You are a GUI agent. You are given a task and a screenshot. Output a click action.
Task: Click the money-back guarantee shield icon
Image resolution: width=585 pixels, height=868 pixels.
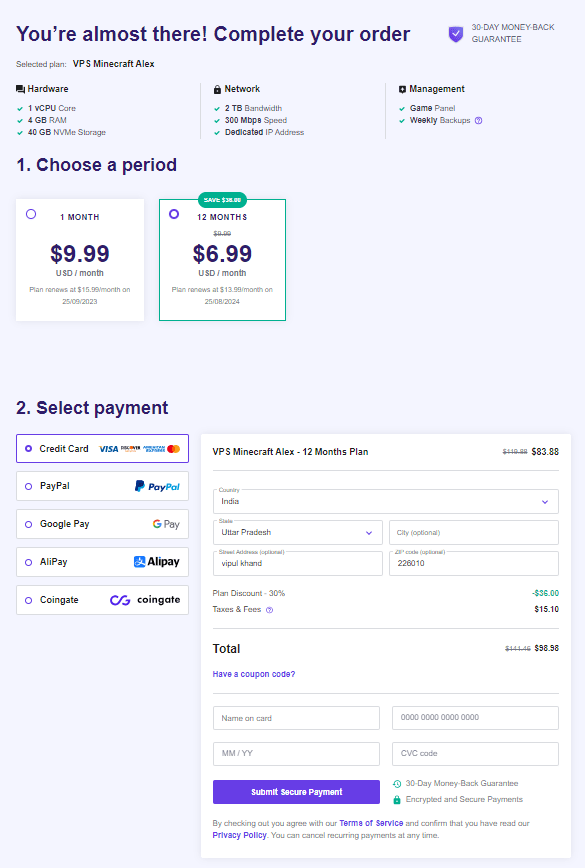click(x=455, y=33)
